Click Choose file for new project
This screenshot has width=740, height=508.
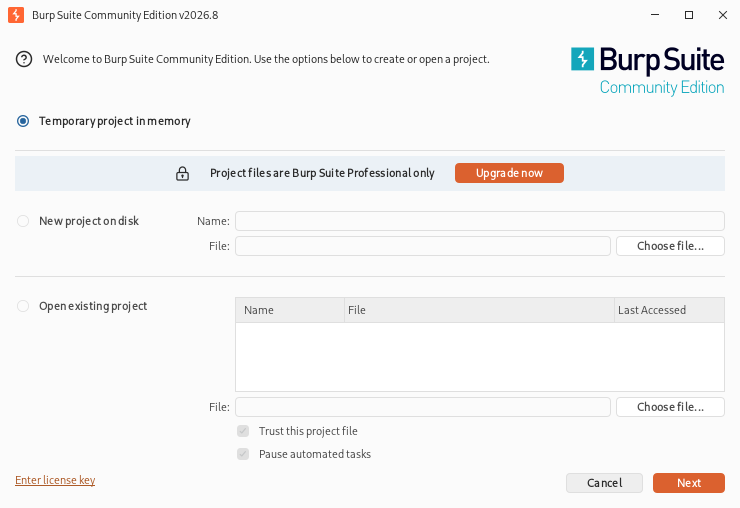670,246
